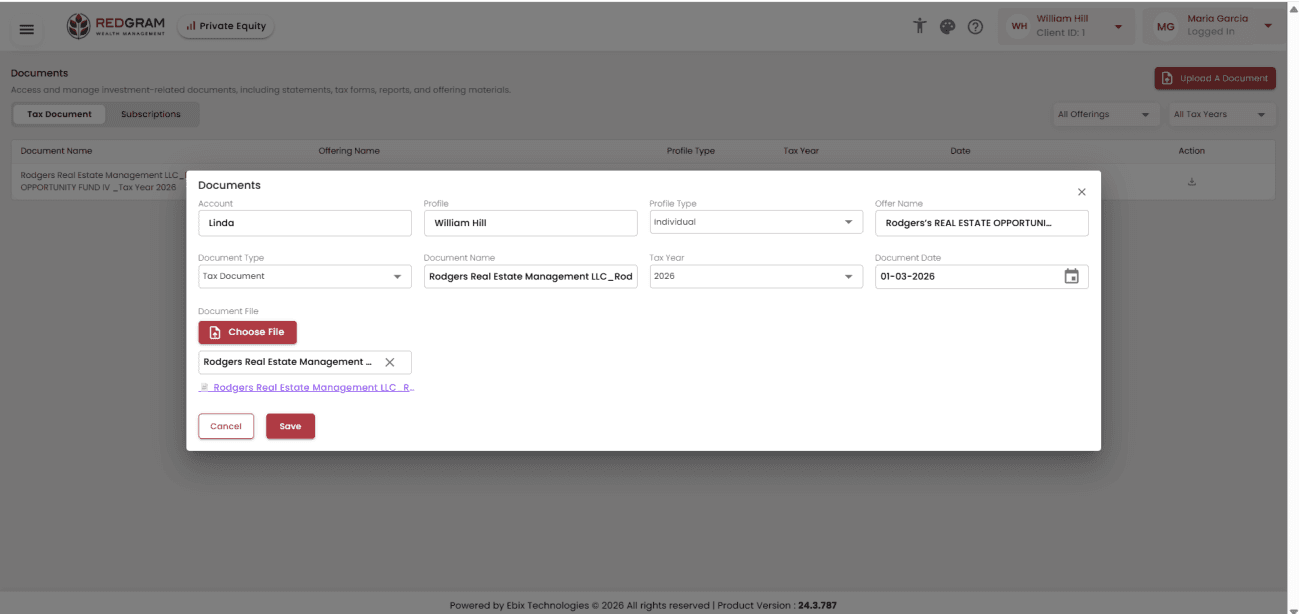This screenshot has height=614, width=1299.
Task: Click the Profile Type column header
Action: point(691,151)
